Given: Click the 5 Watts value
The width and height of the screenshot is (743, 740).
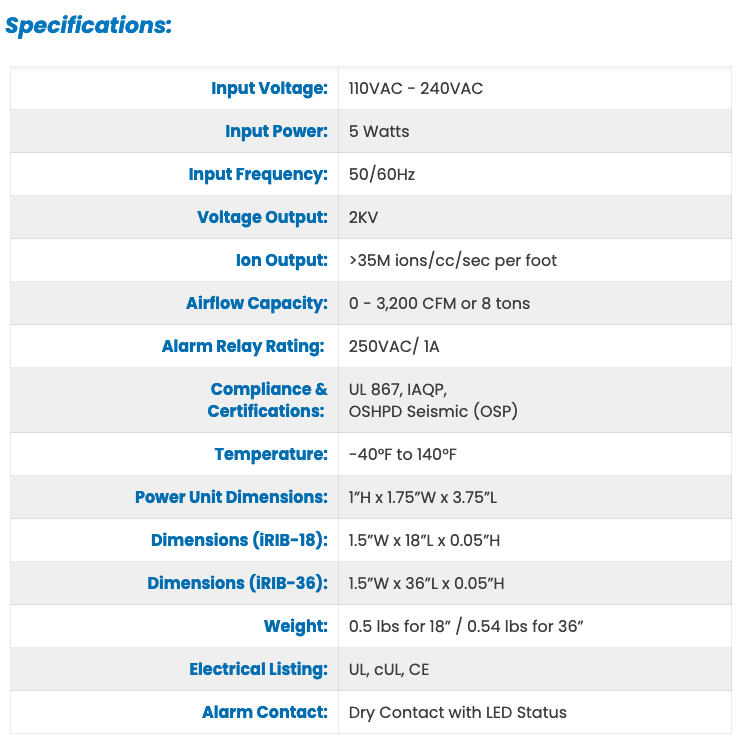Looking at the screenshot, I should coord(379,131).
